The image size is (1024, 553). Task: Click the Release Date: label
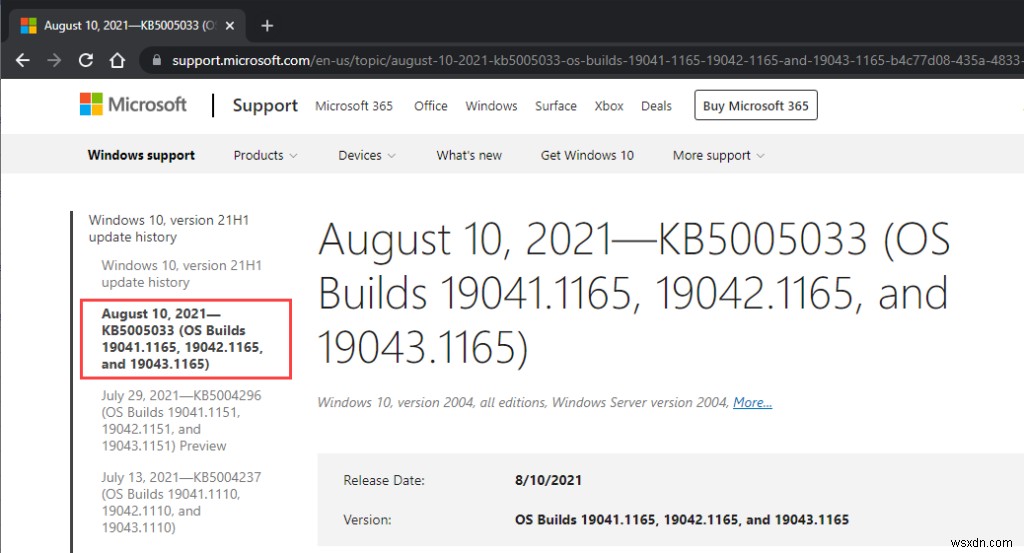tap(384, 481)
